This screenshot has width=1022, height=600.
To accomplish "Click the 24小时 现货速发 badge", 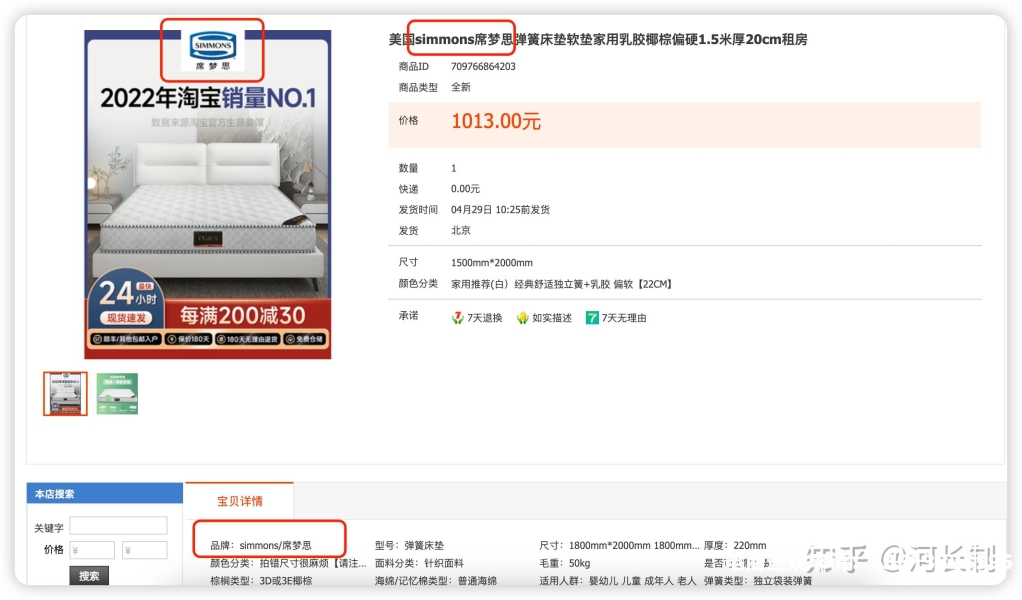I will tap(126, 302).
